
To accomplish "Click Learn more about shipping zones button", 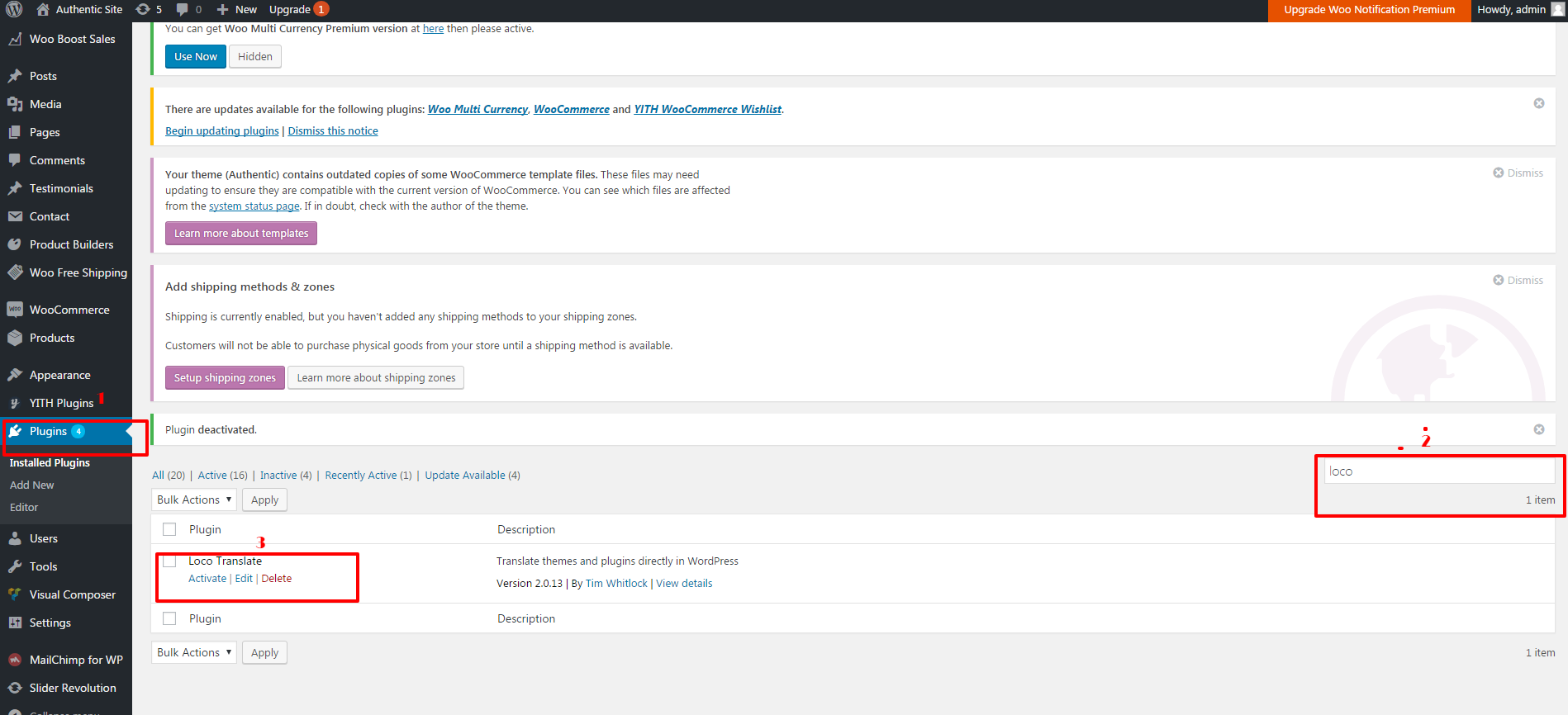I will [x=376, y=377].
